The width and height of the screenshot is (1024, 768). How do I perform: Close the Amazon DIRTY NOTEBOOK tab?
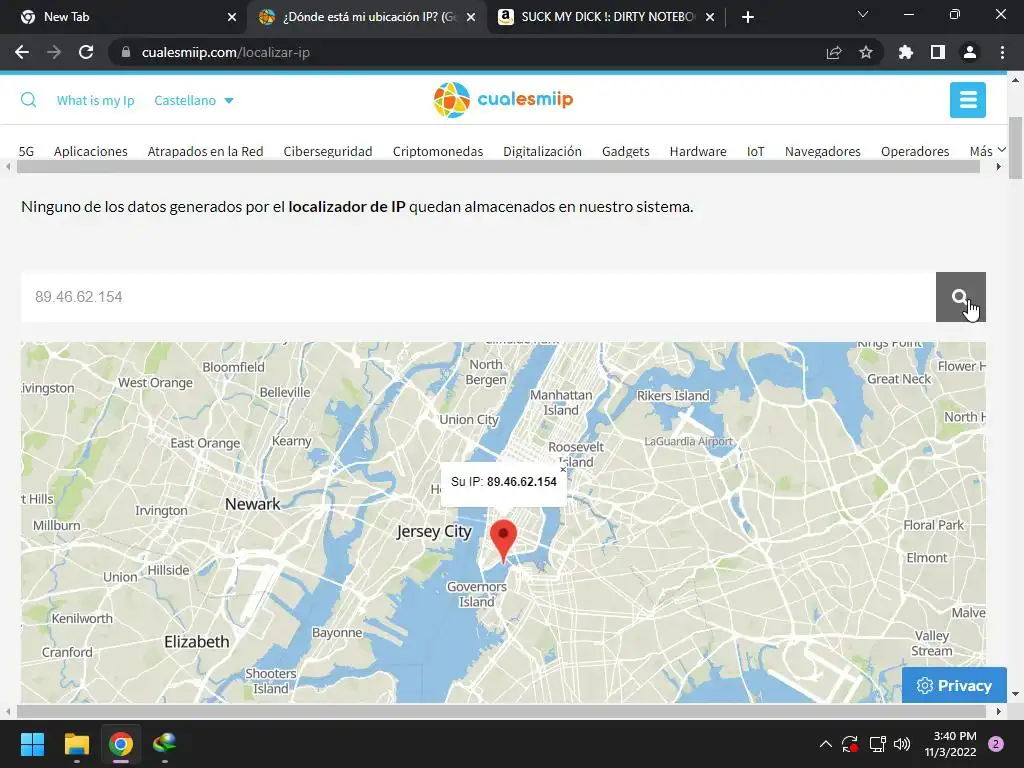710,17
